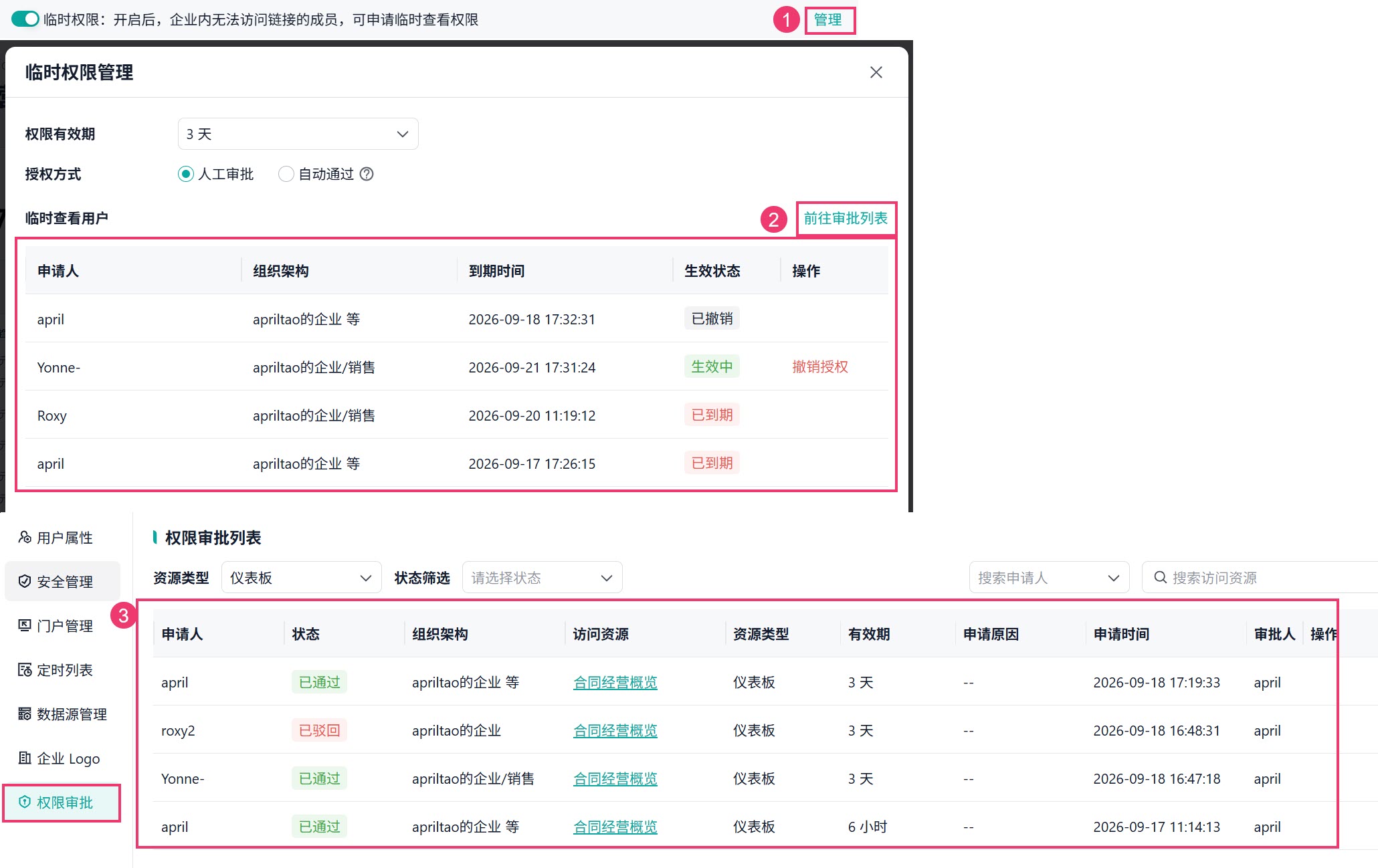This screenshot has height=868, width=1378.
Task: Open the 权限审批 menu item
Action: pyautogui.click(x=62, y=802)
